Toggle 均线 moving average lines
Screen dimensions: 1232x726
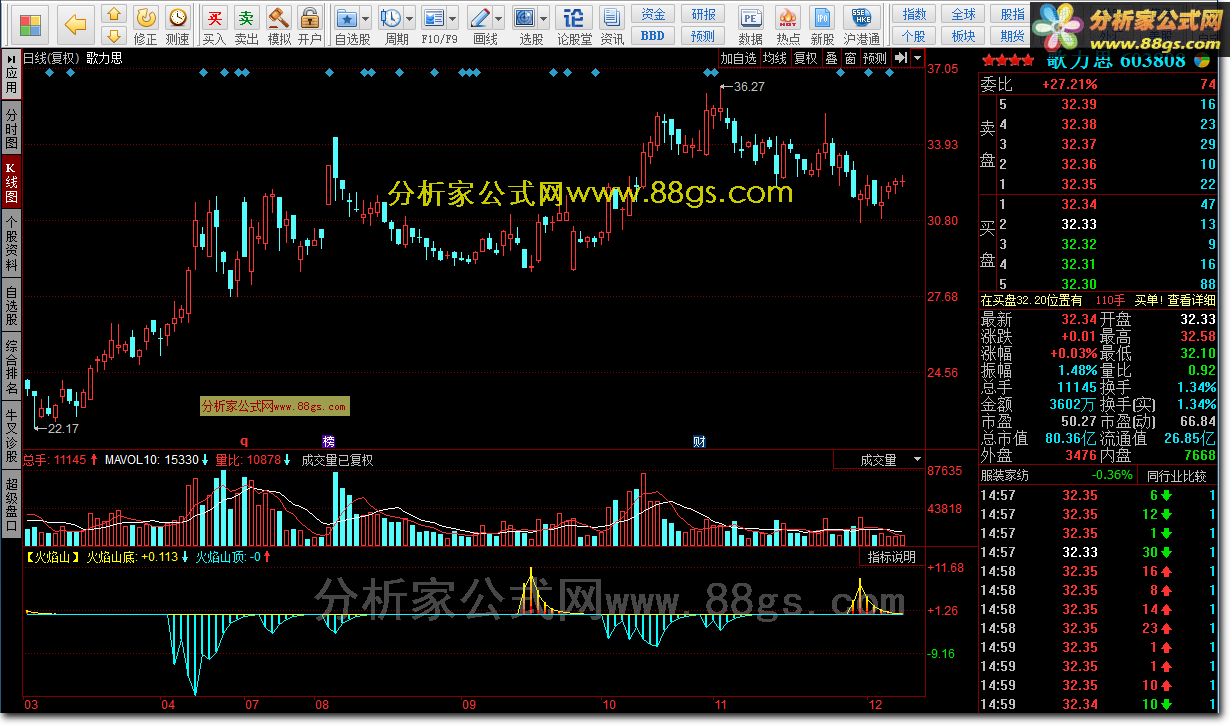point(774,58)
